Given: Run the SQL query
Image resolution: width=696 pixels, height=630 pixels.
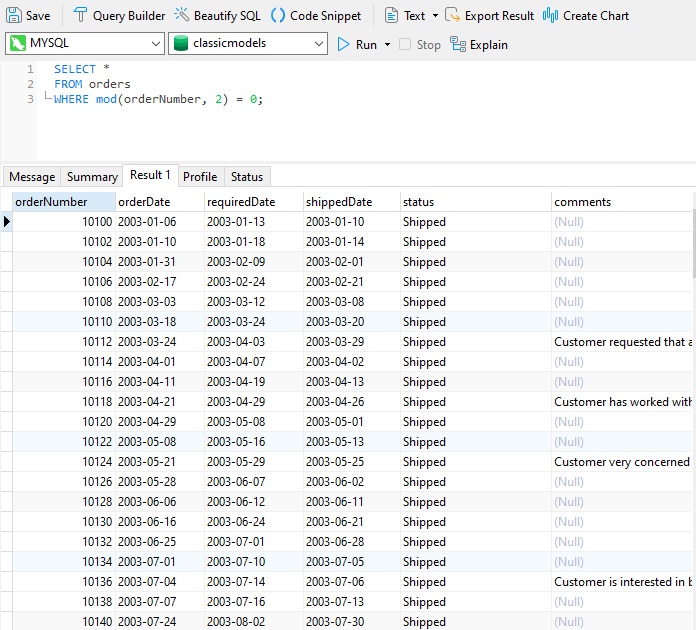Looking at the screenshot, I should pyautogui.click(x=357, y=44).
